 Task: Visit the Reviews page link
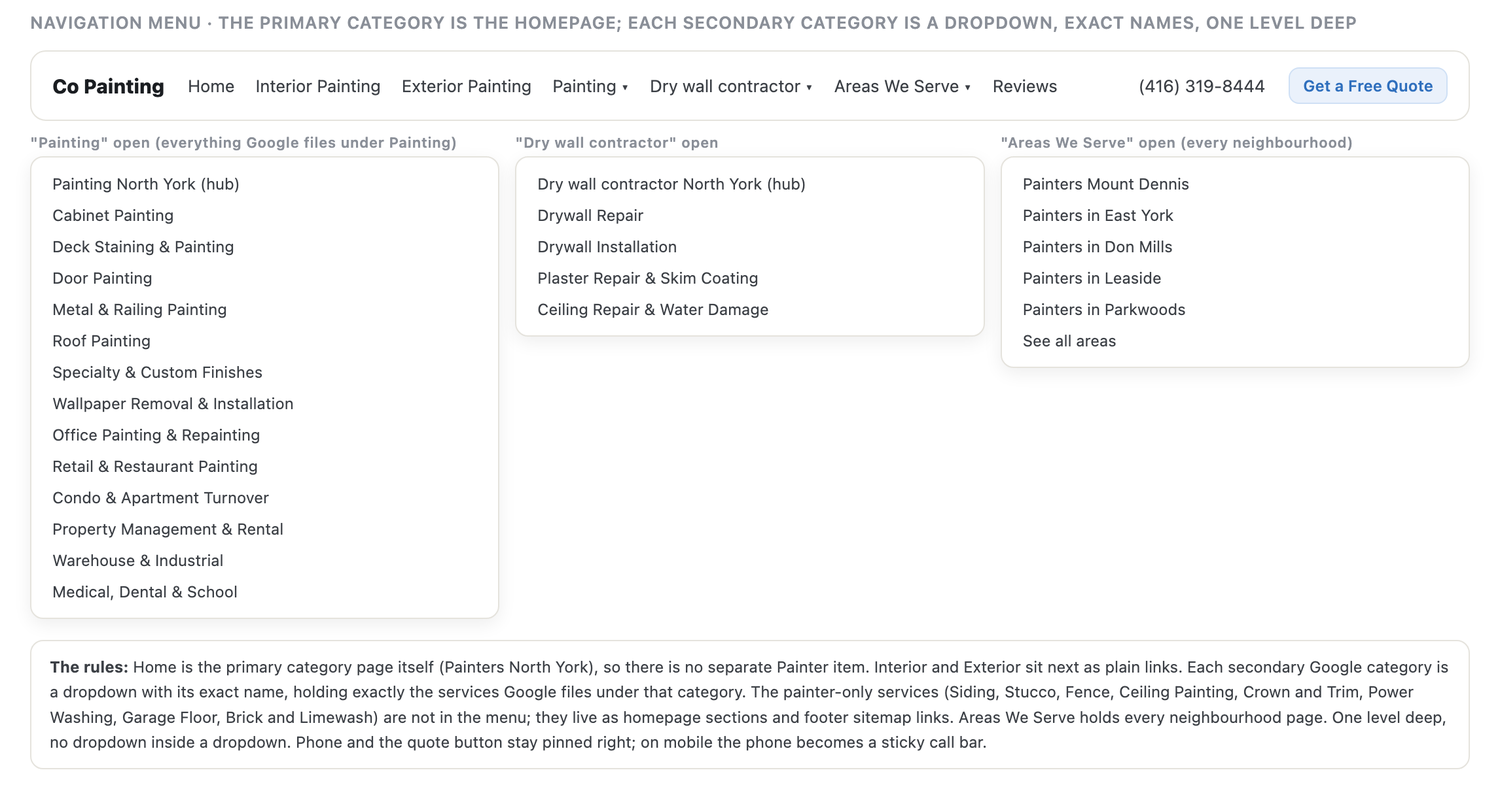(1025, 86)
